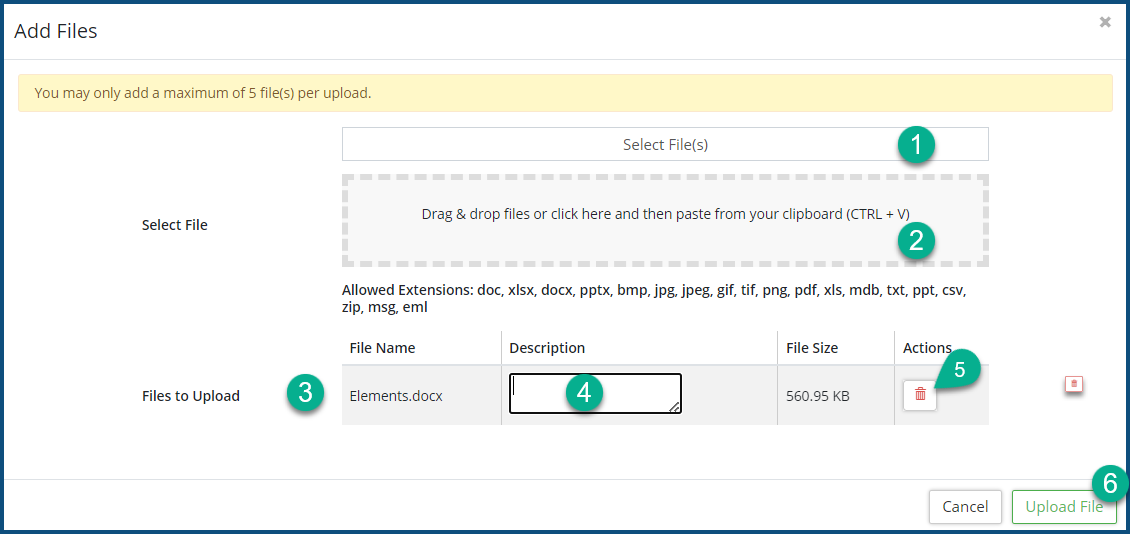Click the green callout badge numbered 5
This screenshot has width=1130, height=534.
click(x=959, y=369)
